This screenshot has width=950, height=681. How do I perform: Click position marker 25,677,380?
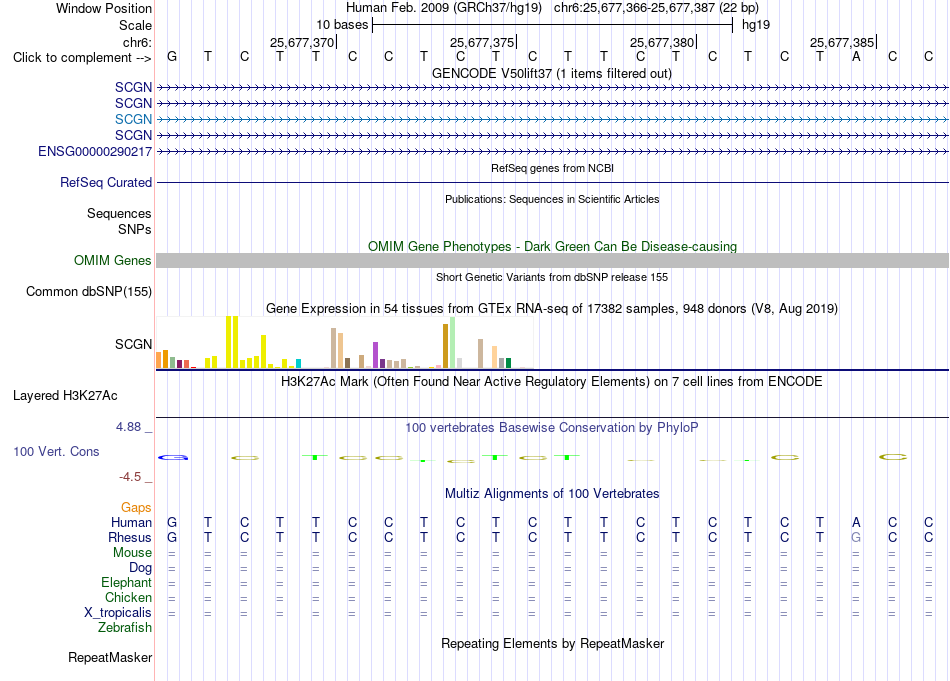pyautogui.click(x=662, y=42)
